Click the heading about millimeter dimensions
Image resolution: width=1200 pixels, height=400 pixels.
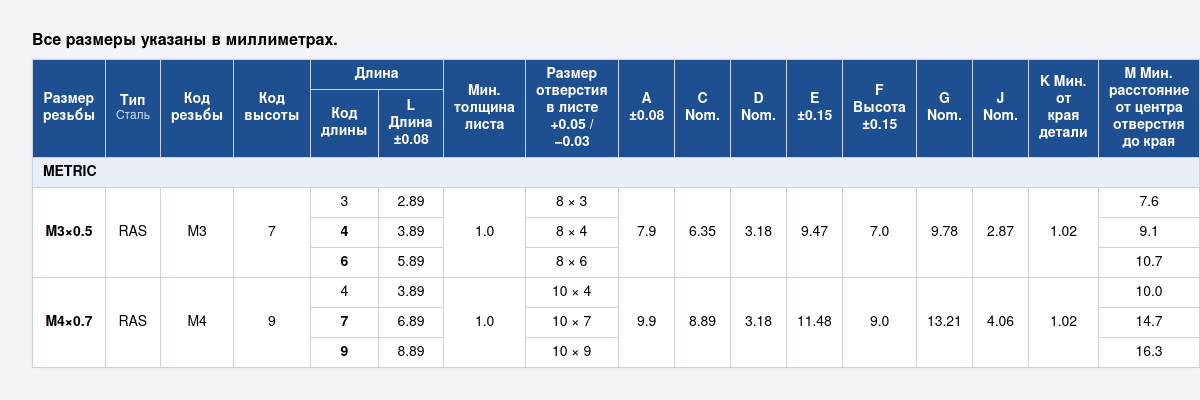pos(185,40)
